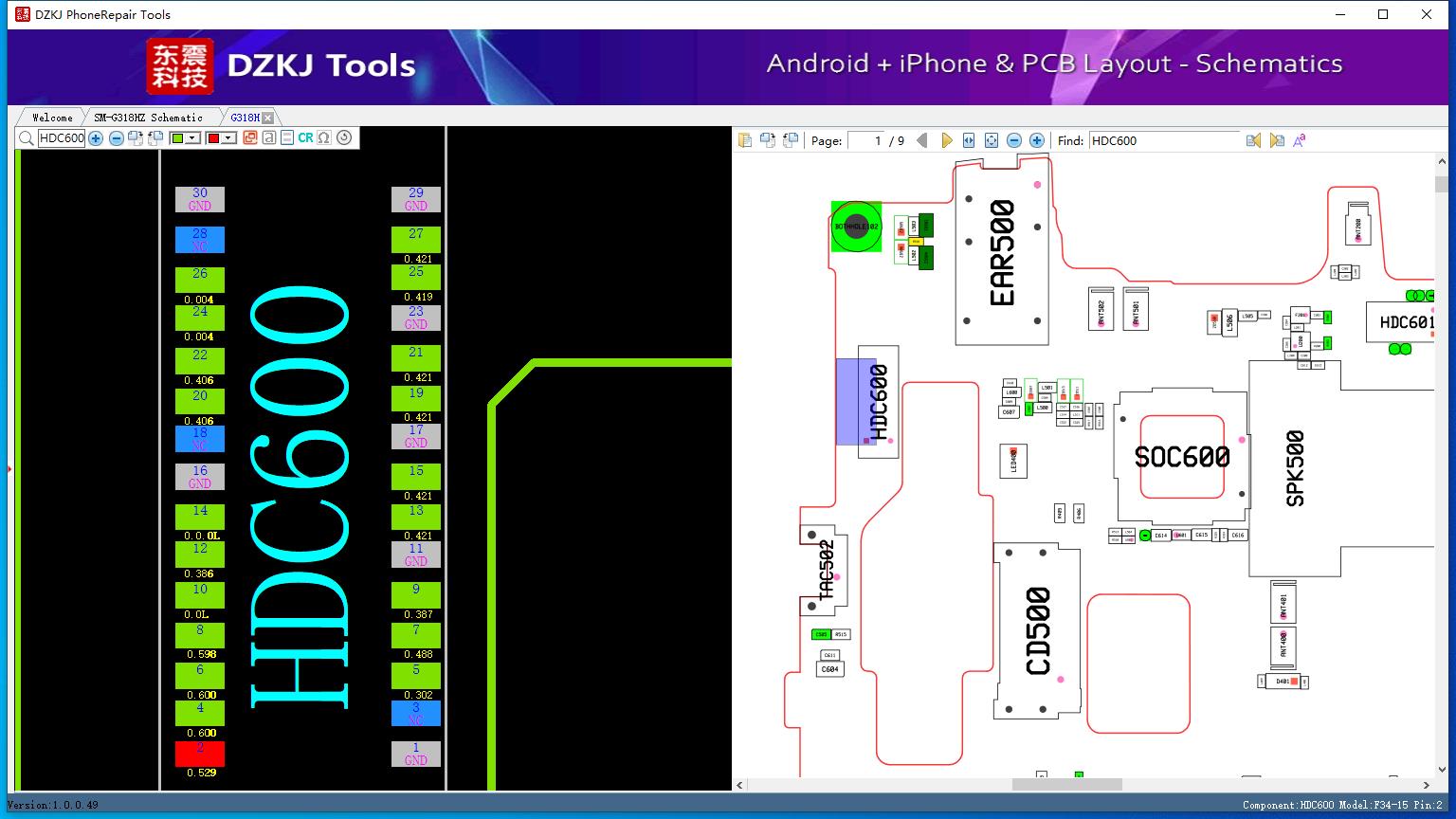Open the red color dropdown arrow
1456x819 pixels.
228,138
